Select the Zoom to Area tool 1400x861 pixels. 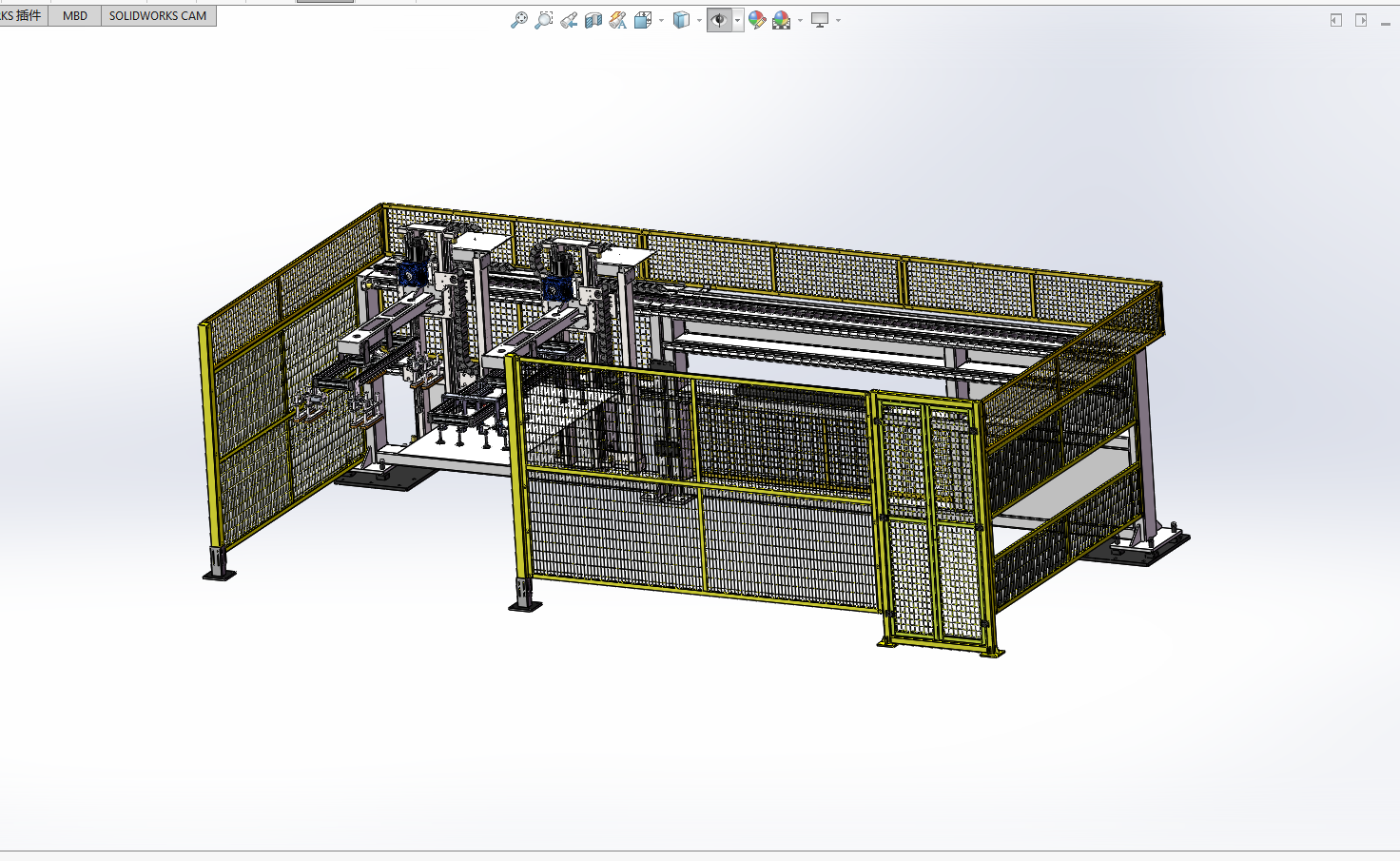tap(543, 20)
